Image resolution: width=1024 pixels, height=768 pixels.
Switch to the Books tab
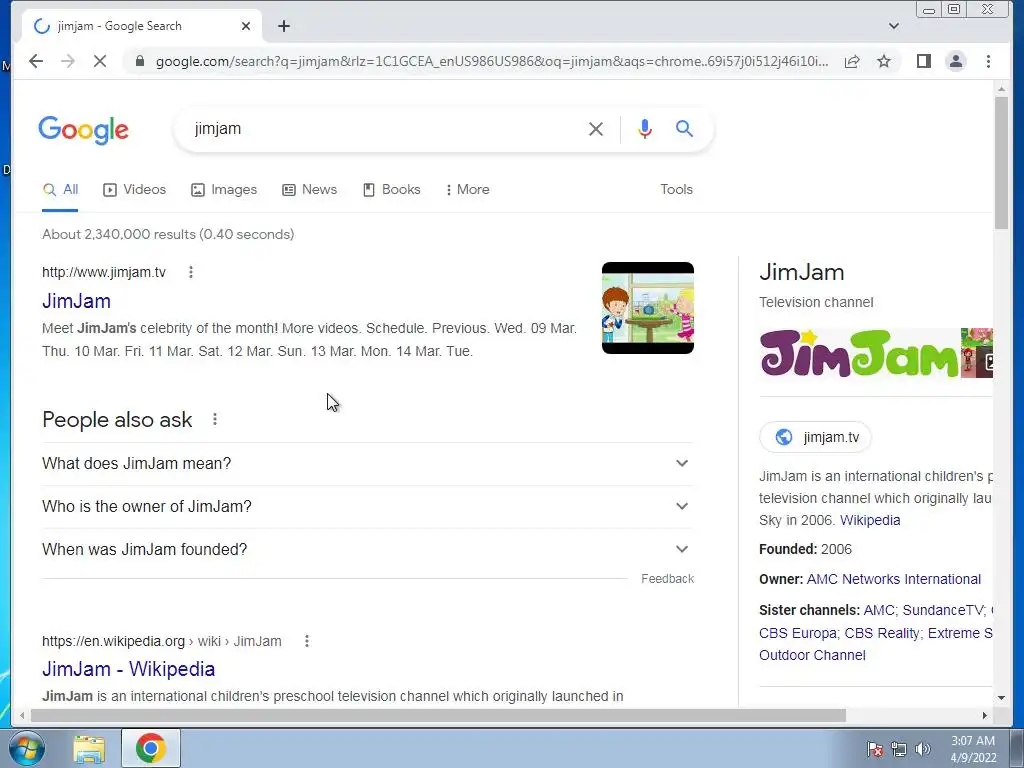click(392, 189)
